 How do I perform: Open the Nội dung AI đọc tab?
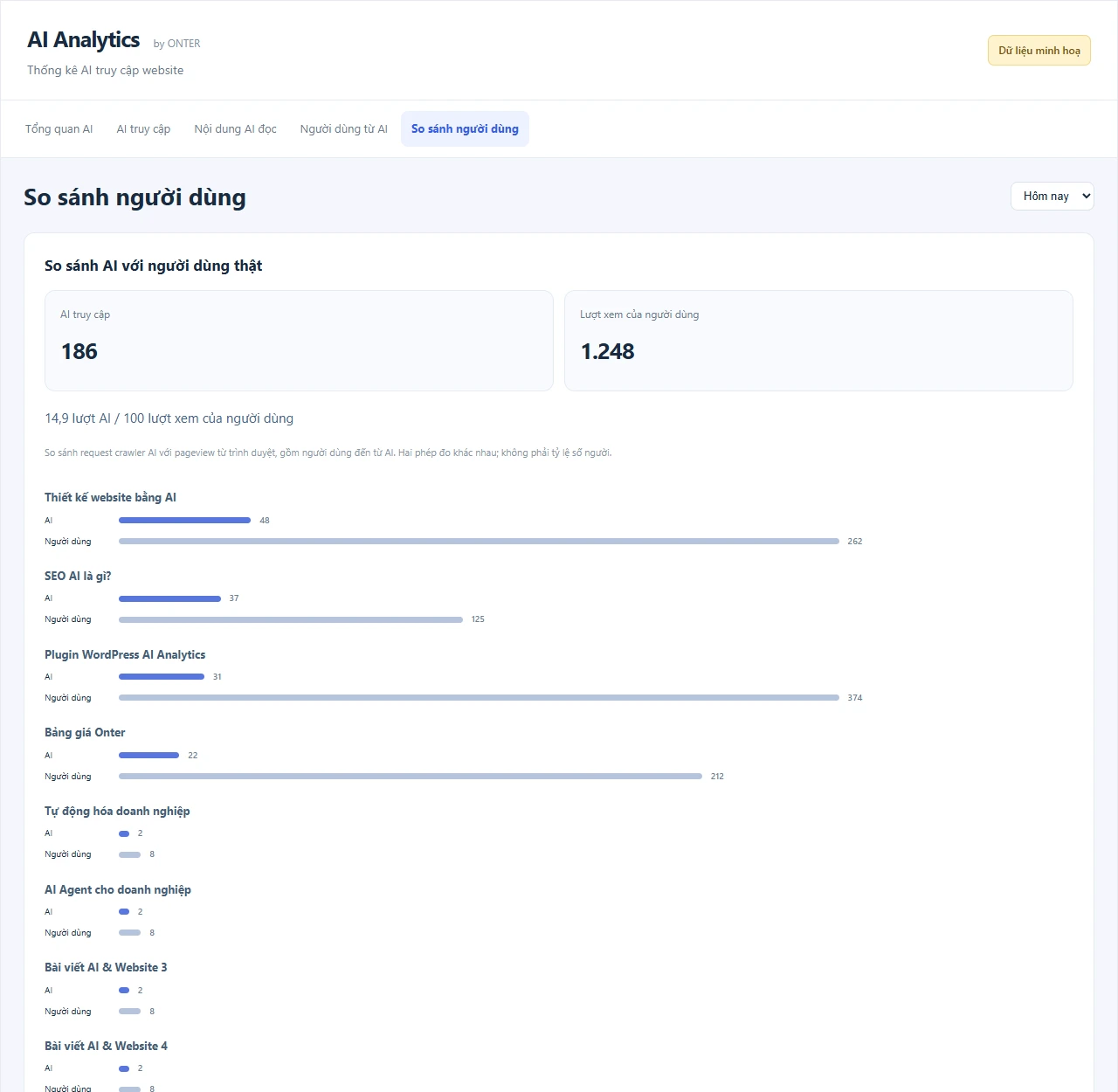click(x=235, y=128)
